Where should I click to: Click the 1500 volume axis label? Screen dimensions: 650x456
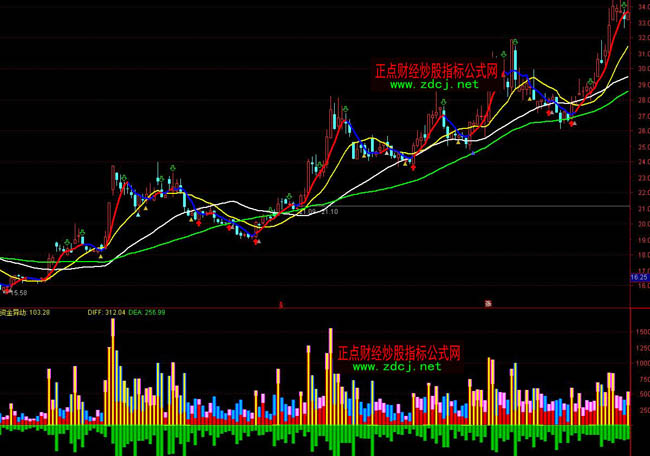coord(638,328)
